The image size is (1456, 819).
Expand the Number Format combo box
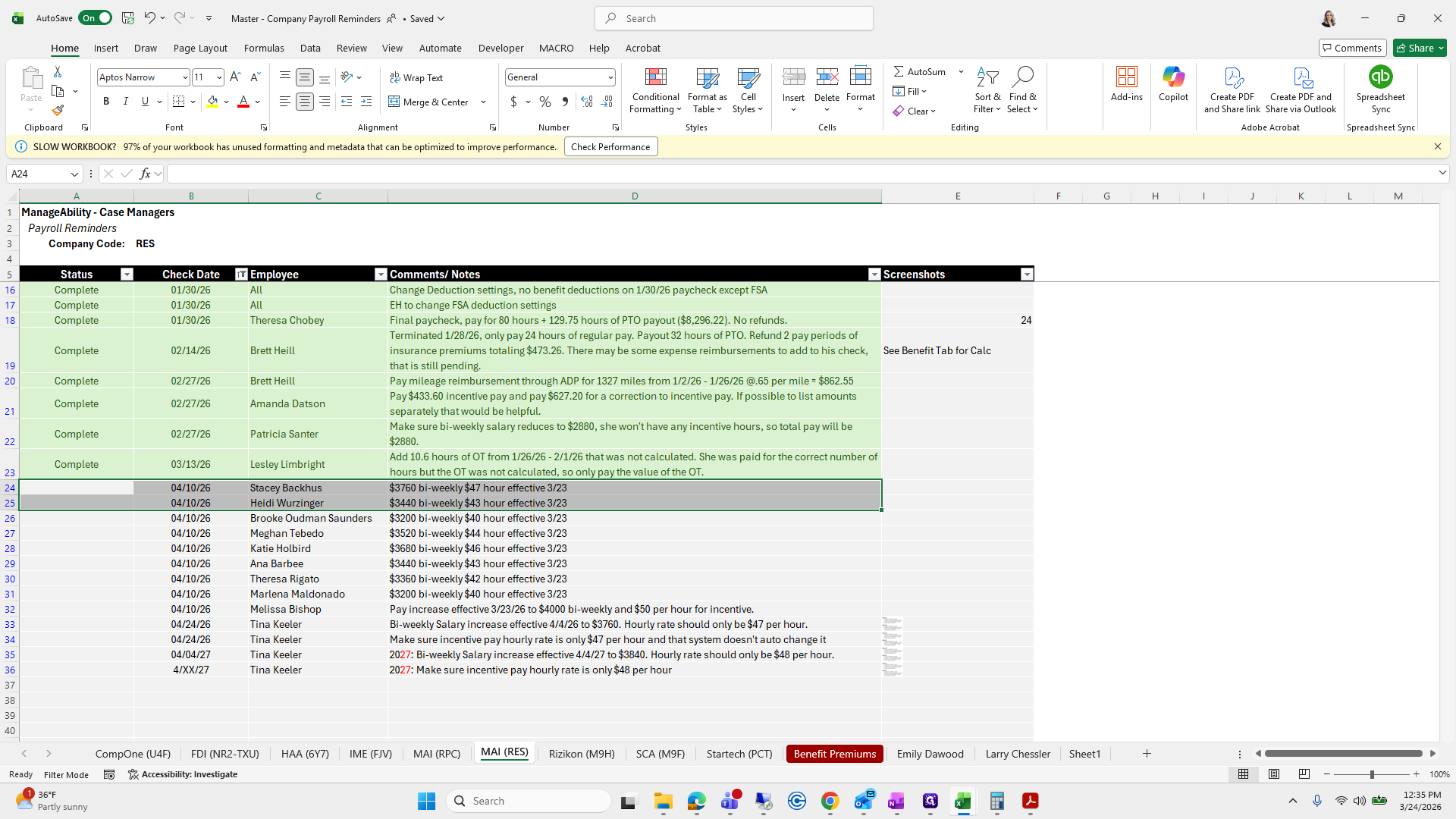[x=610, y=77]
